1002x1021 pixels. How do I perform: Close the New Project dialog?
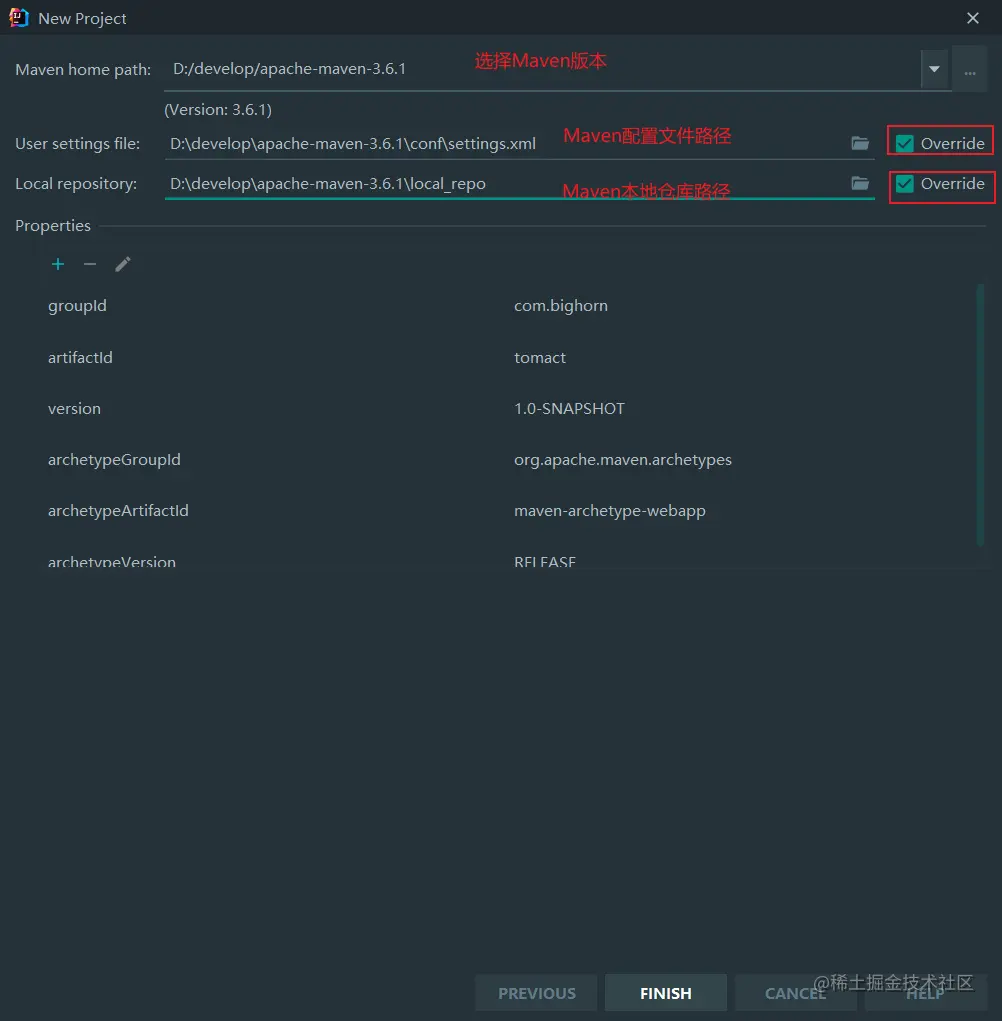click(973, 18)
